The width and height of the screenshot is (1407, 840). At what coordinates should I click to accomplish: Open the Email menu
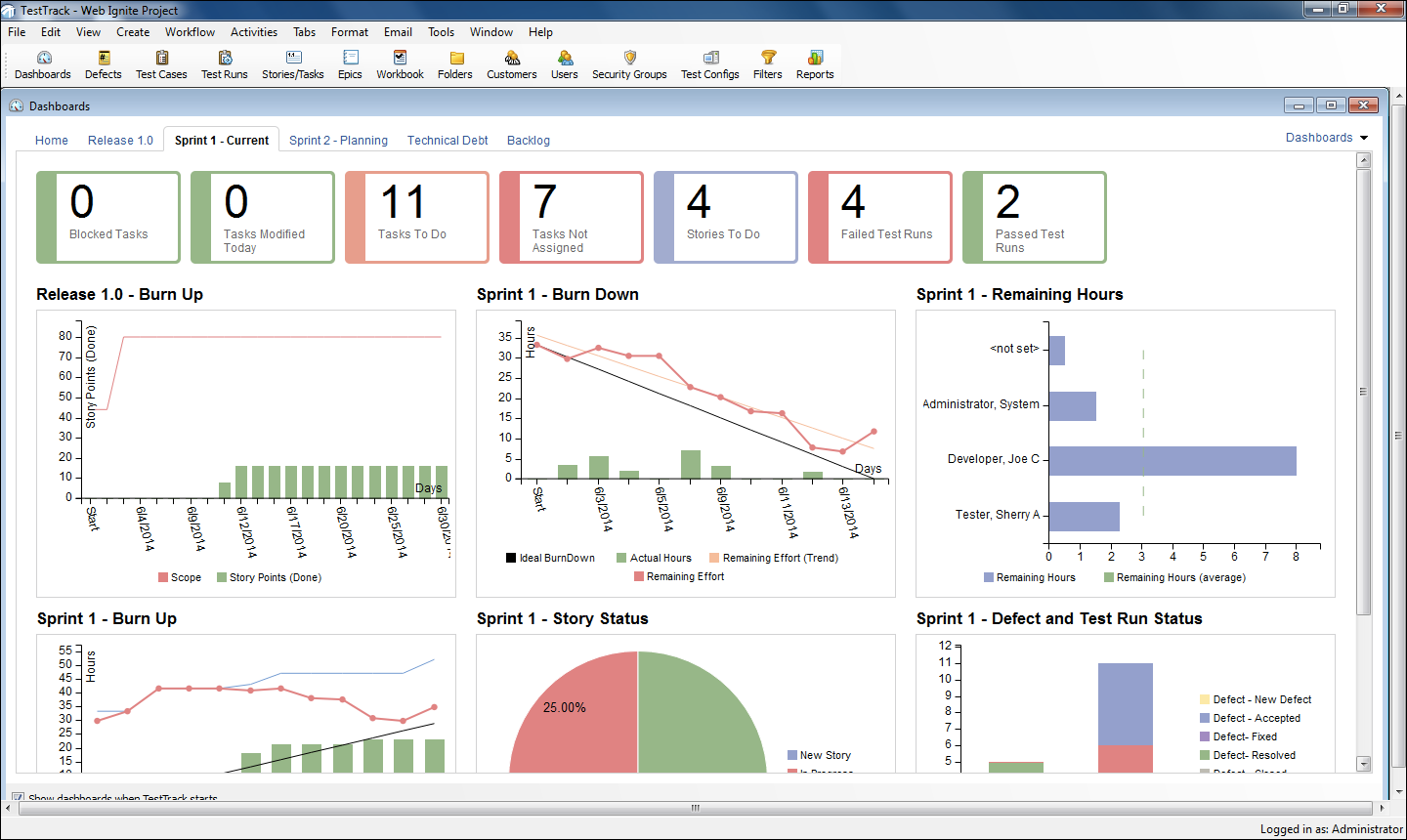tap(398, 32)
